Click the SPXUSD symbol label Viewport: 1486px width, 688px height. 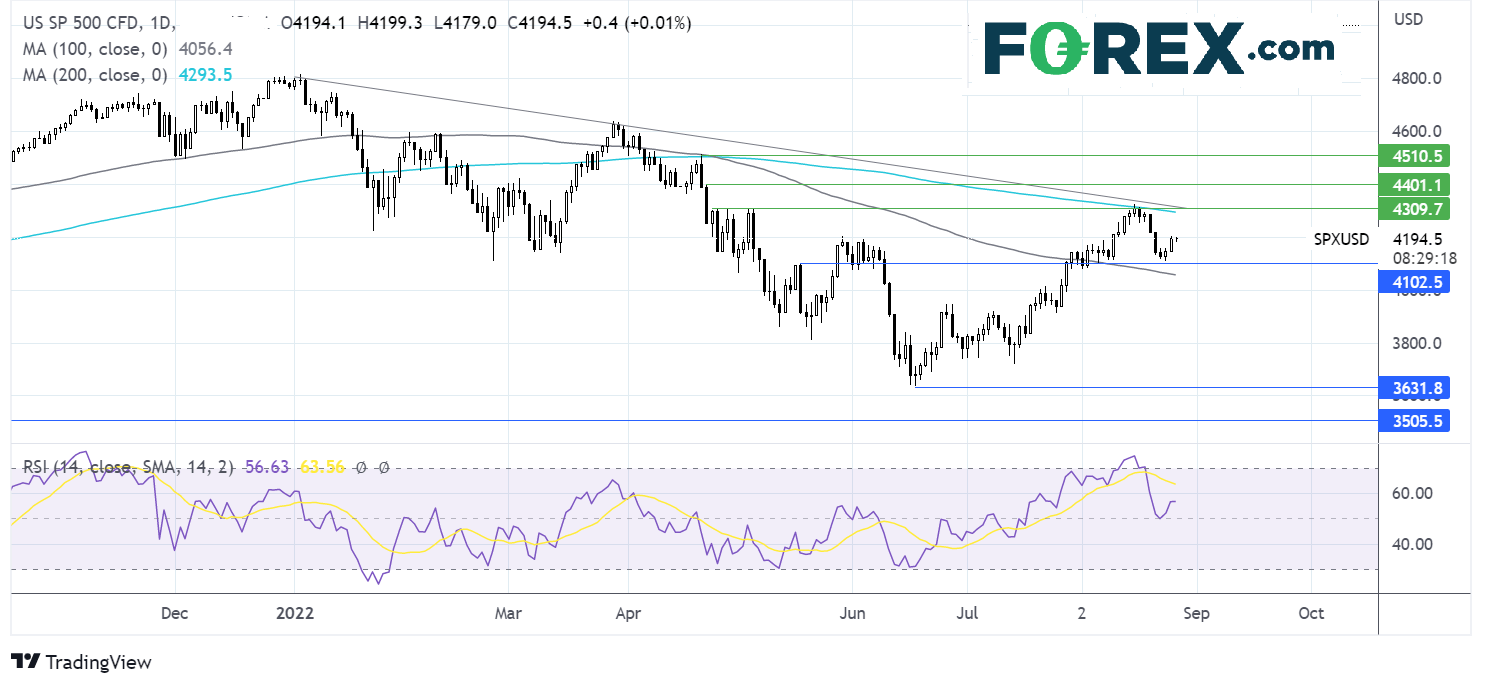click(1341, 240)
